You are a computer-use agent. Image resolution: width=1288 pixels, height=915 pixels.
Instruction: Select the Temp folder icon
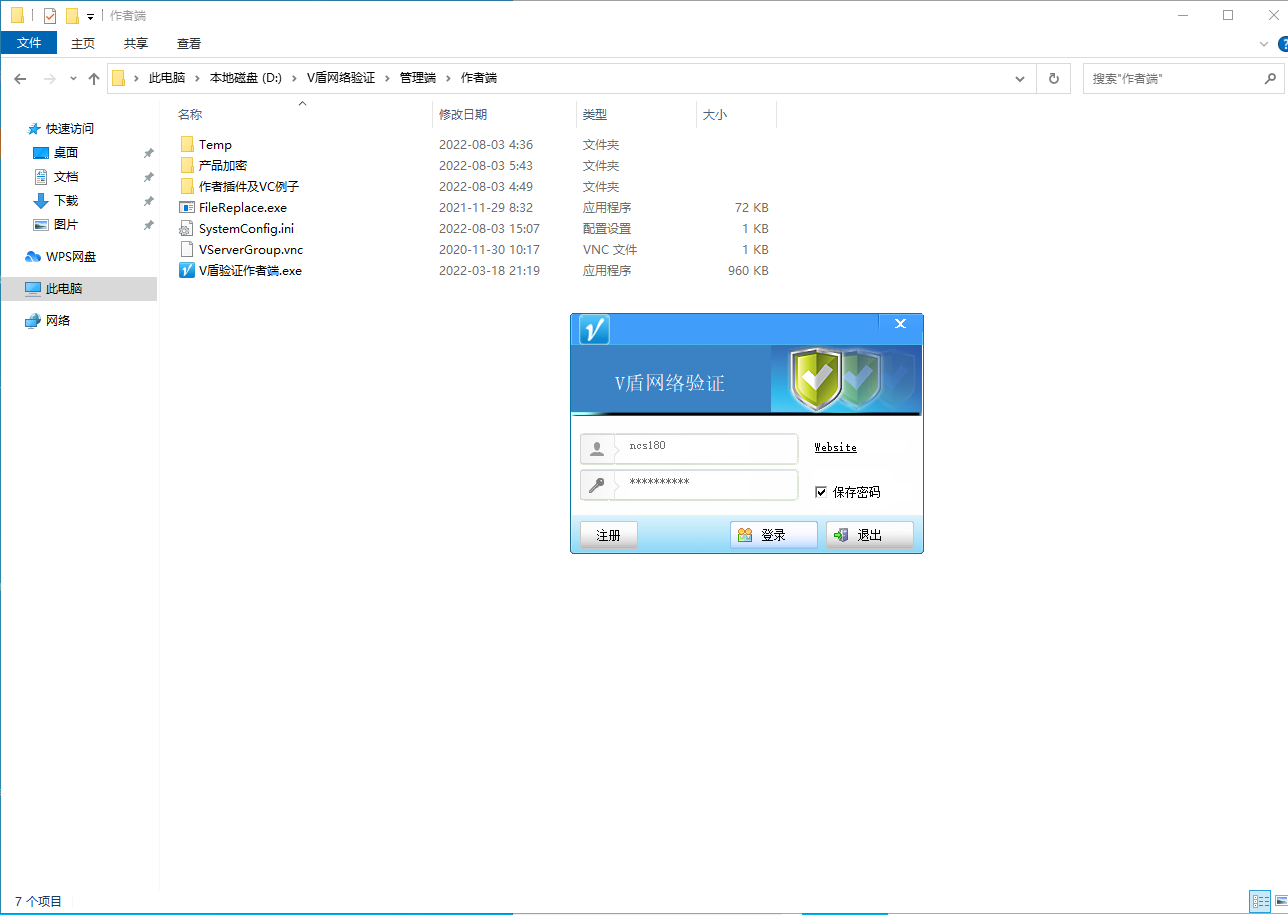point(187,145)
